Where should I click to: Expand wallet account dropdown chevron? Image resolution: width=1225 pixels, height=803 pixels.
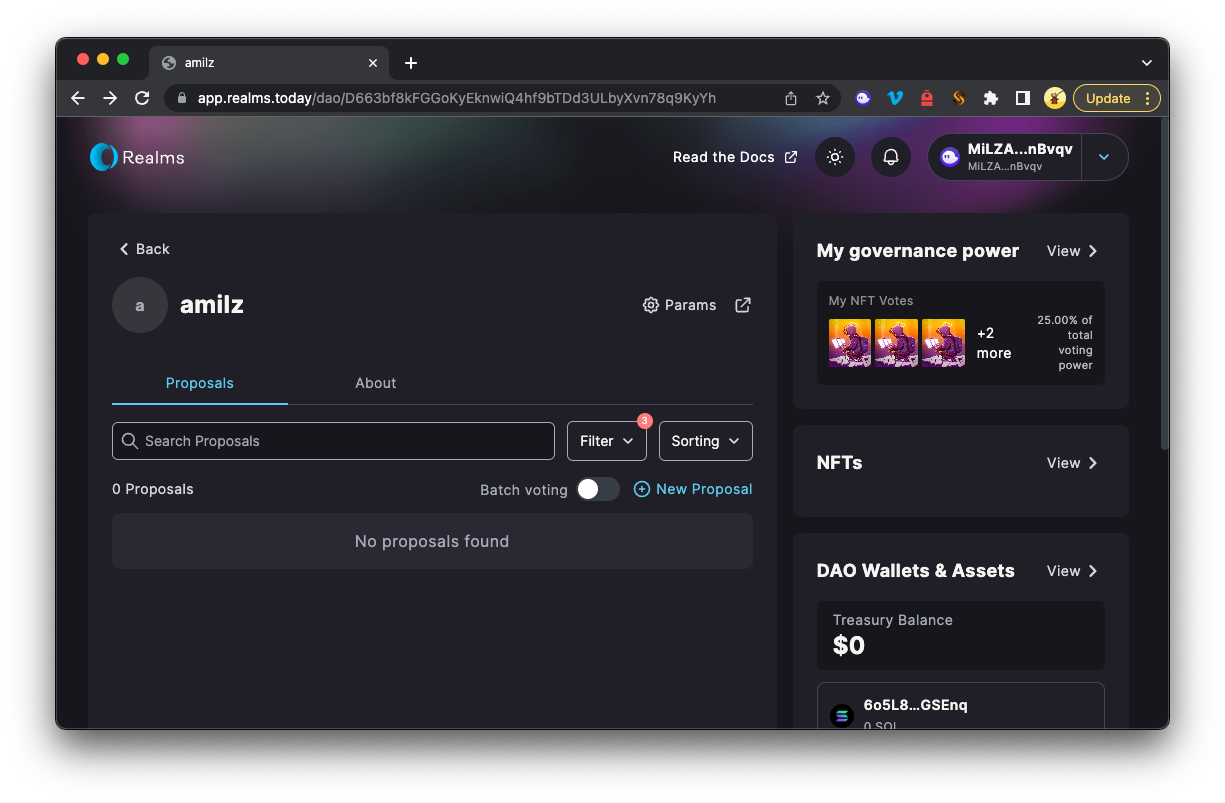tap(1104, 157)
